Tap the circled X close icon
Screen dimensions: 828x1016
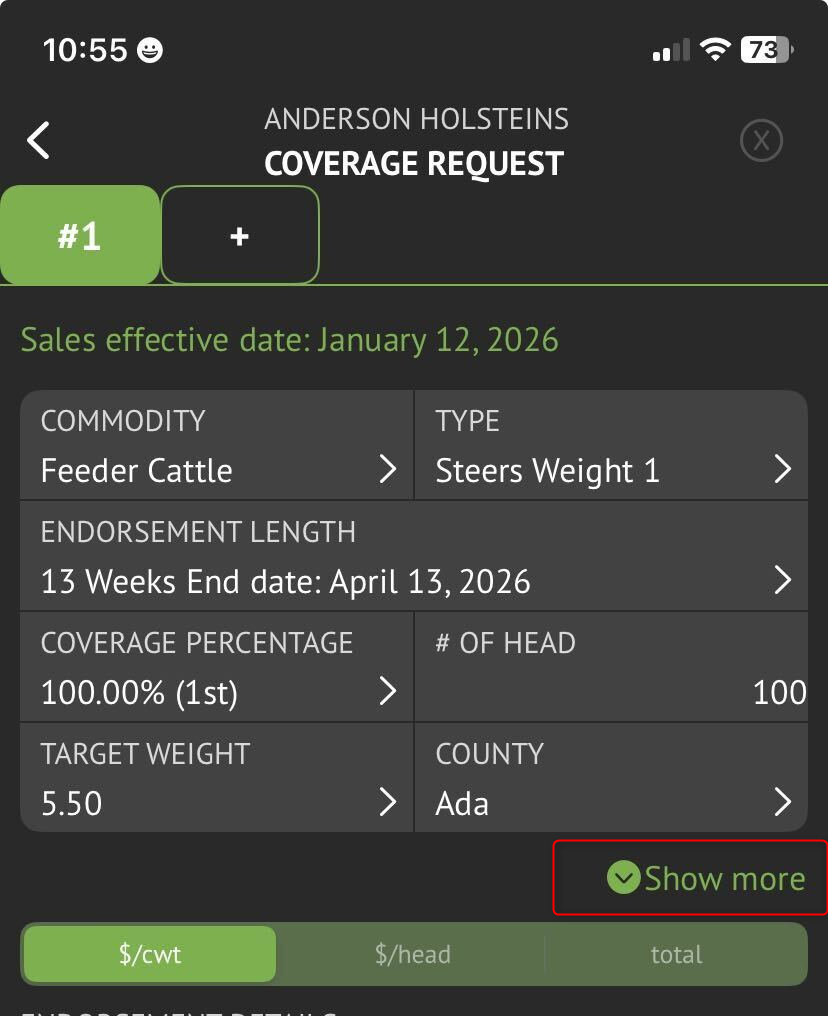(761, 141)
